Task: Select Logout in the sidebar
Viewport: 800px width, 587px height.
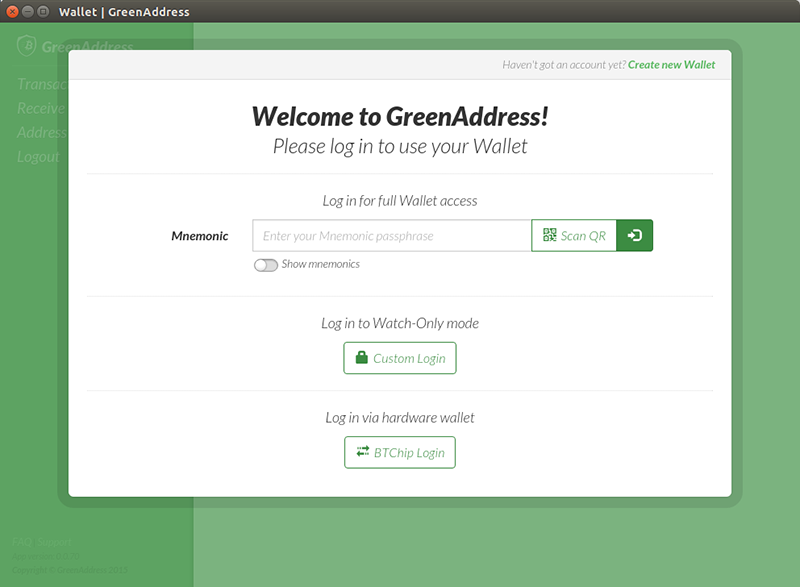Action: pos(36,157)
